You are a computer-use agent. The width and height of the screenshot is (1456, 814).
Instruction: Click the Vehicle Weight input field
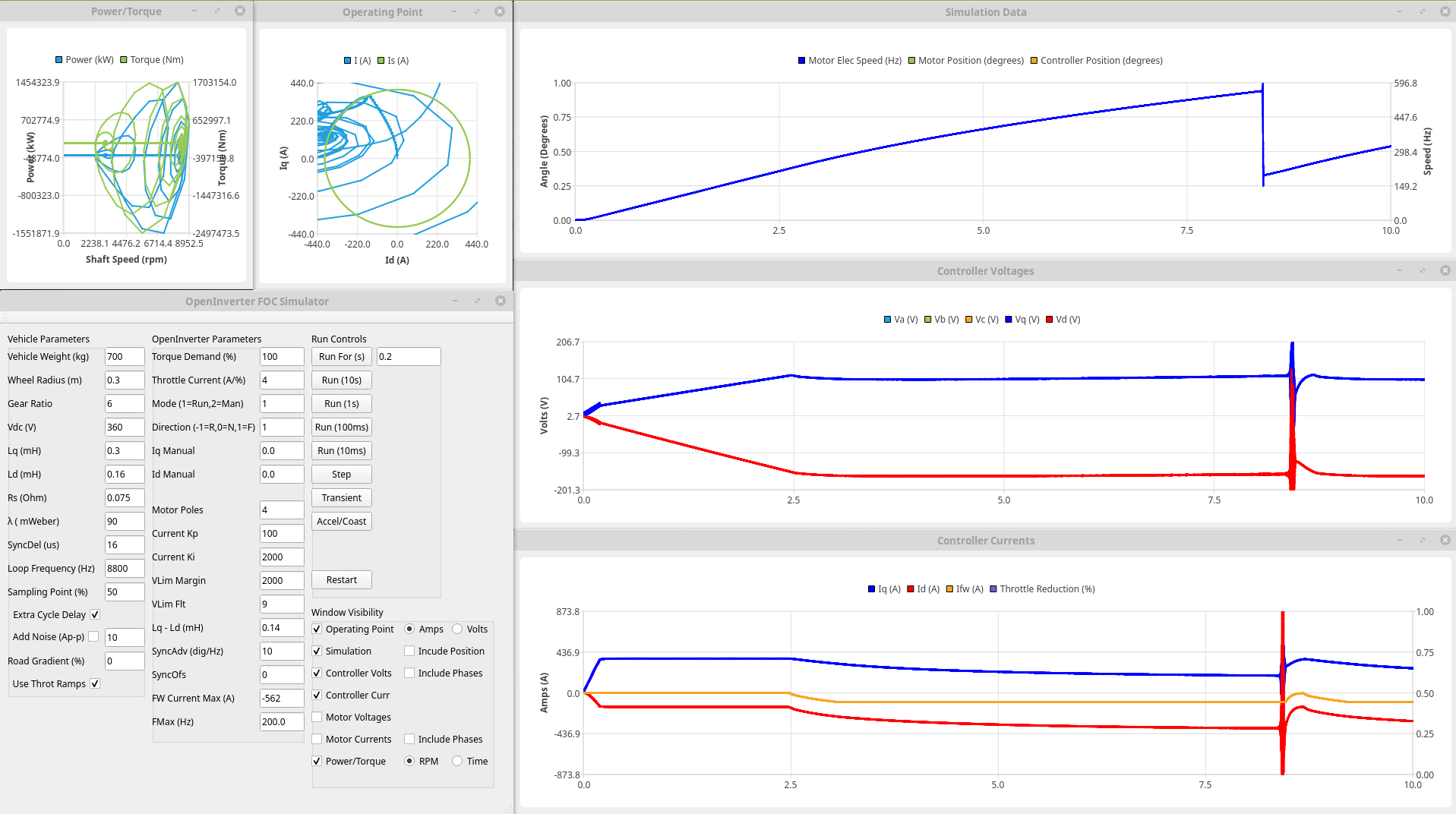(x=124, y=356)
